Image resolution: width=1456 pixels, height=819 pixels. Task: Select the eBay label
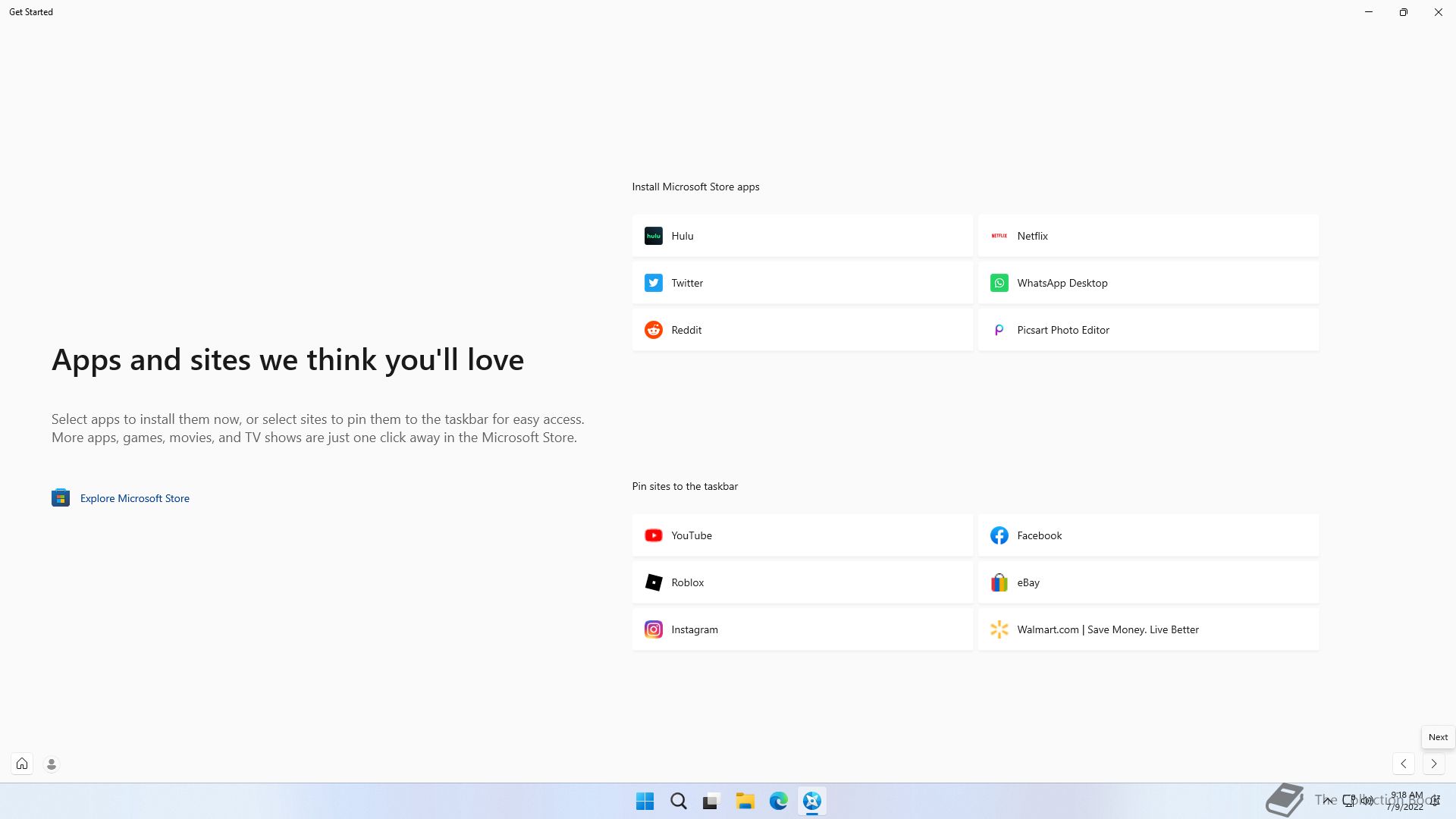tap(1028, 582)
